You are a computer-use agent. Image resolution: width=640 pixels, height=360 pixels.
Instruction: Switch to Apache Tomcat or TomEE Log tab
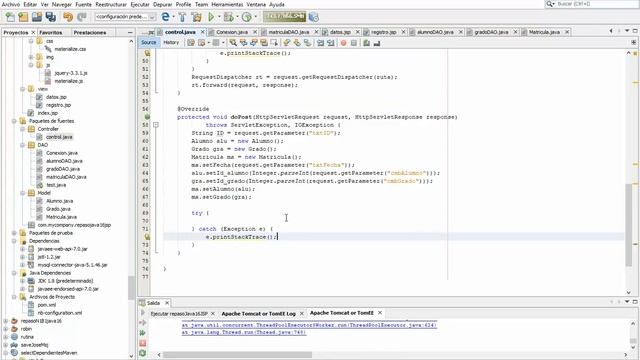click(258, 313)
